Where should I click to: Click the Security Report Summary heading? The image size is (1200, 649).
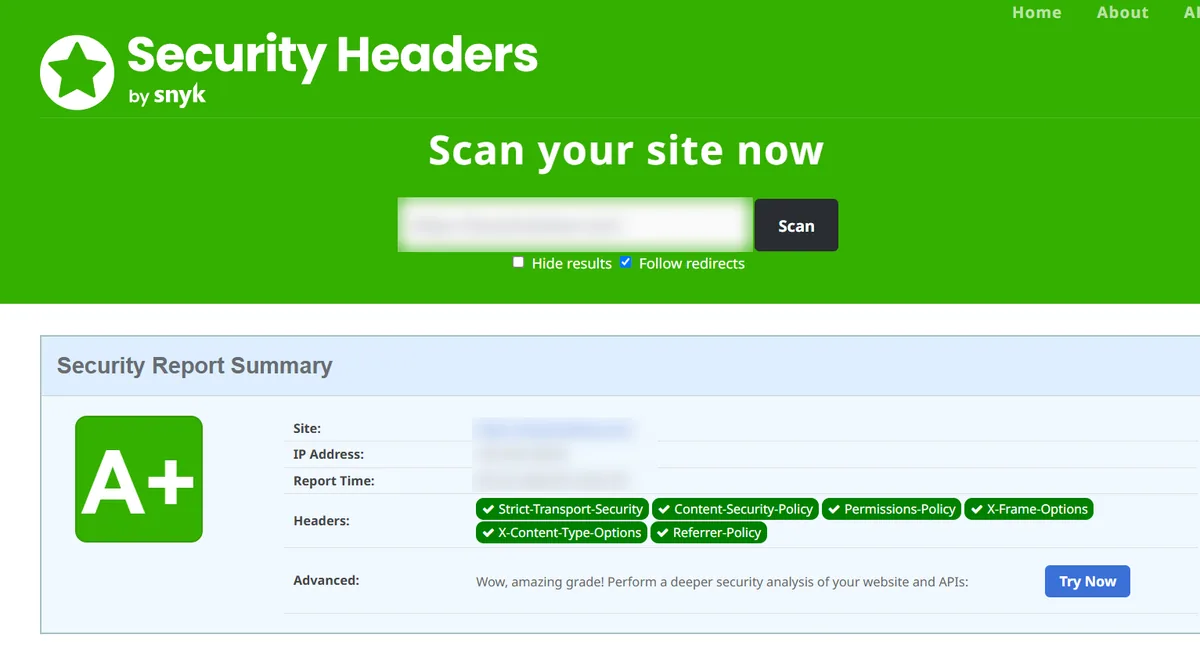point(194,366)
